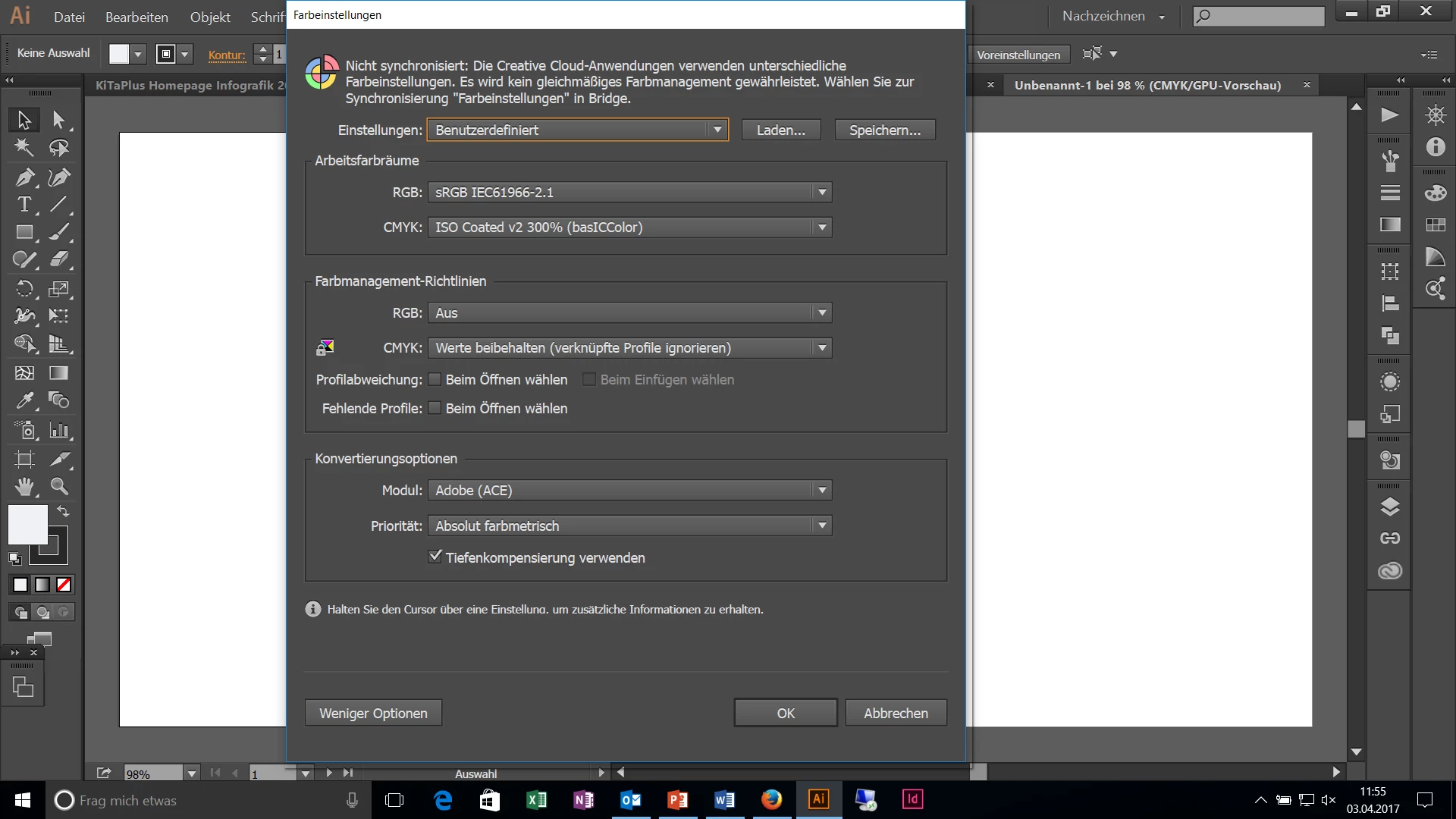Pick the Zoom tool magnifier
1456x819 pixels.
point(59,486)
